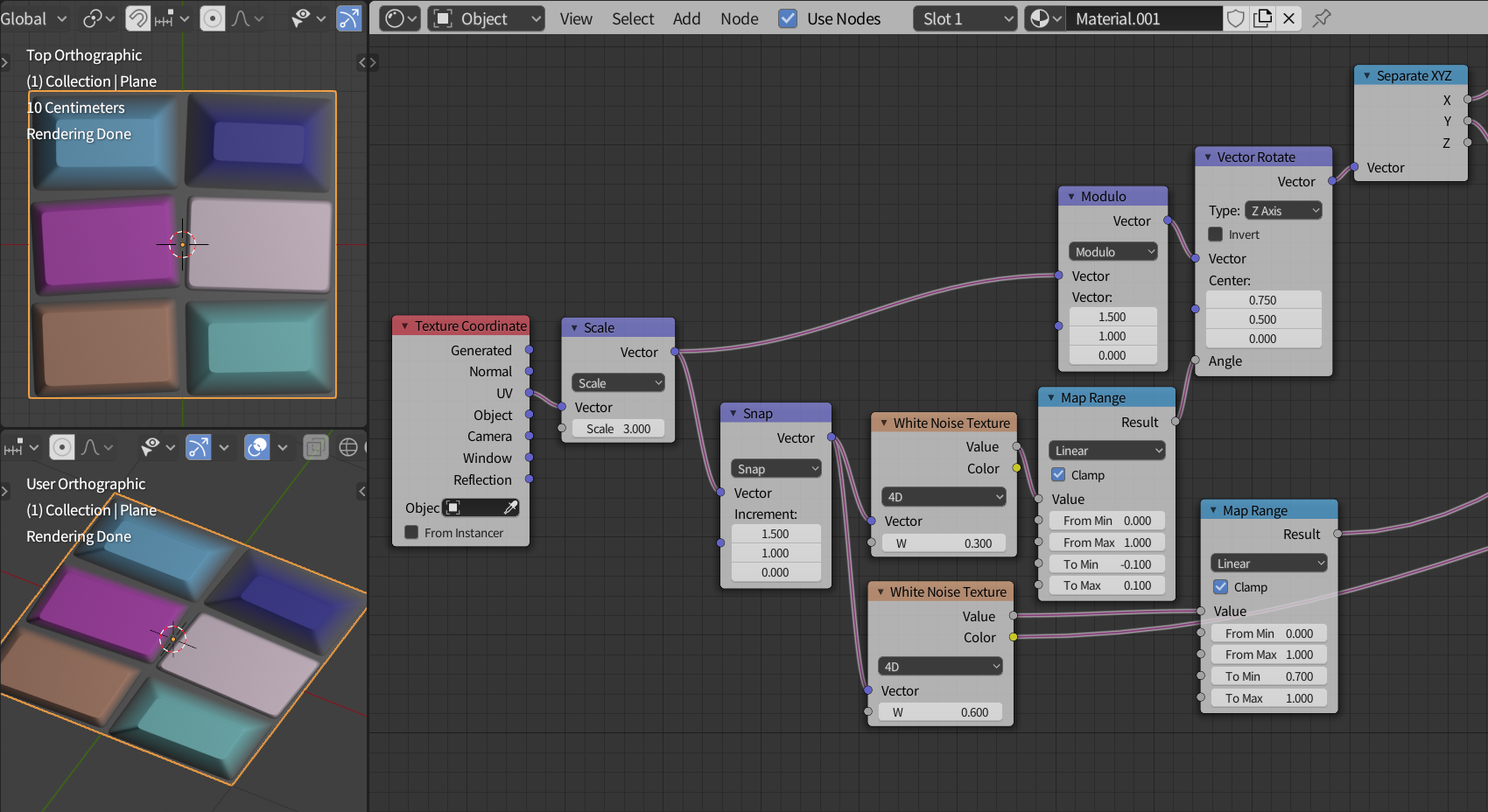Click the pin icon in the material header
This screenshot has height=812, width=1488.
click(1322, 18)
